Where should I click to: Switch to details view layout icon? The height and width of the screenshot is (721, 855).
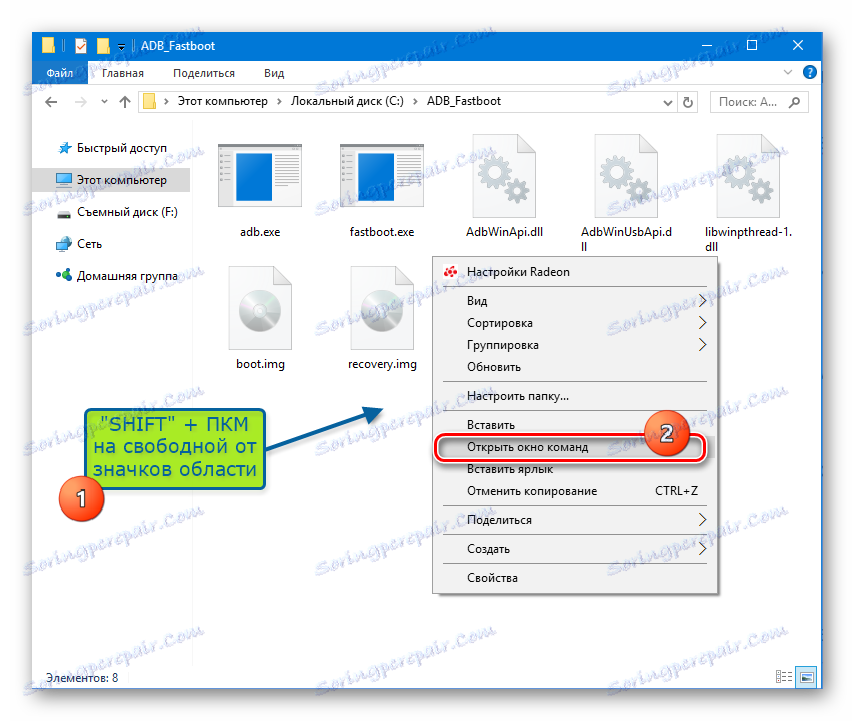[x=784, y=677]
